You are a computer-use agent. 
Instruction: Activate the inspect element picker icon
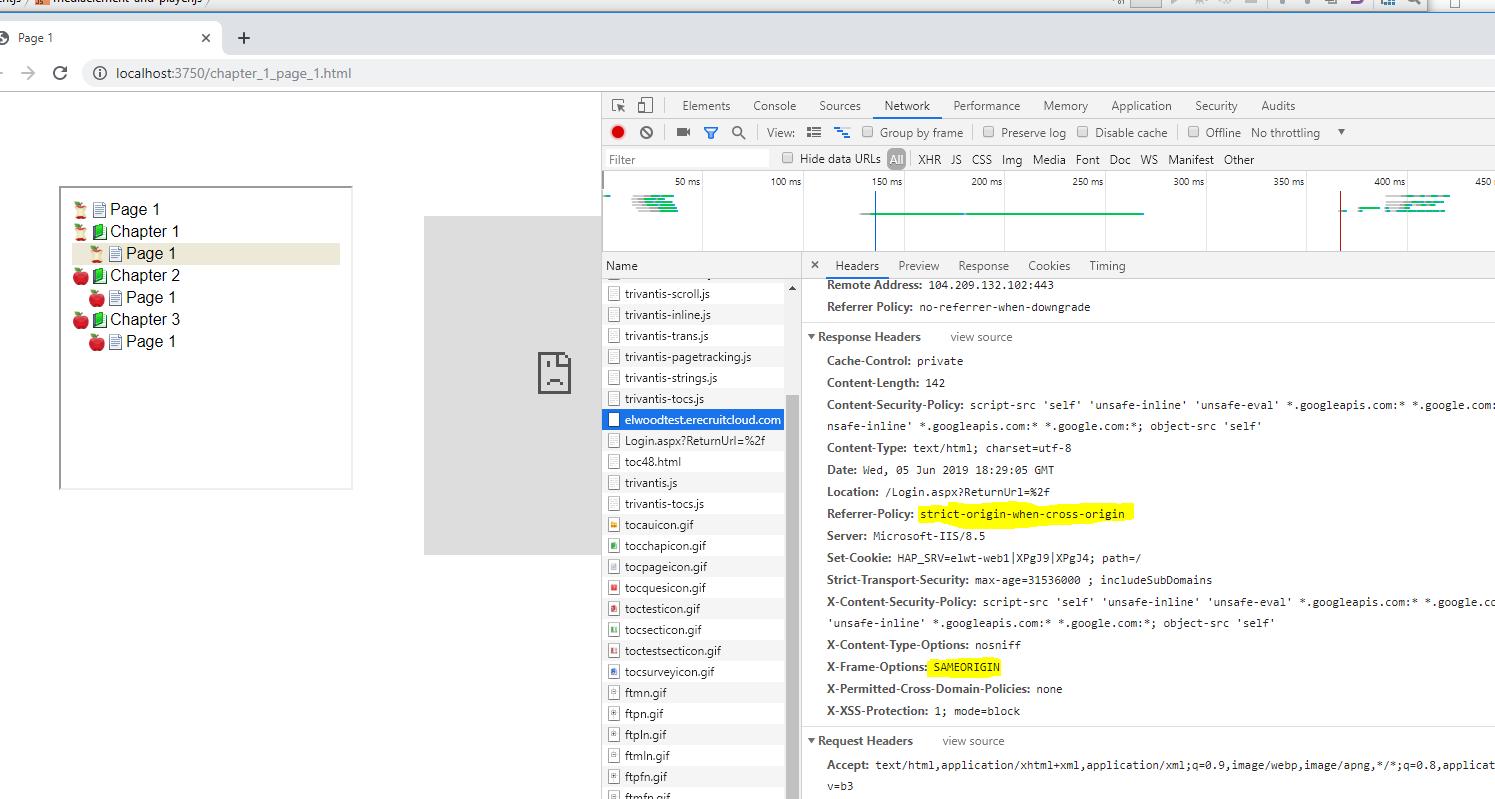click(x=619, y=106)
